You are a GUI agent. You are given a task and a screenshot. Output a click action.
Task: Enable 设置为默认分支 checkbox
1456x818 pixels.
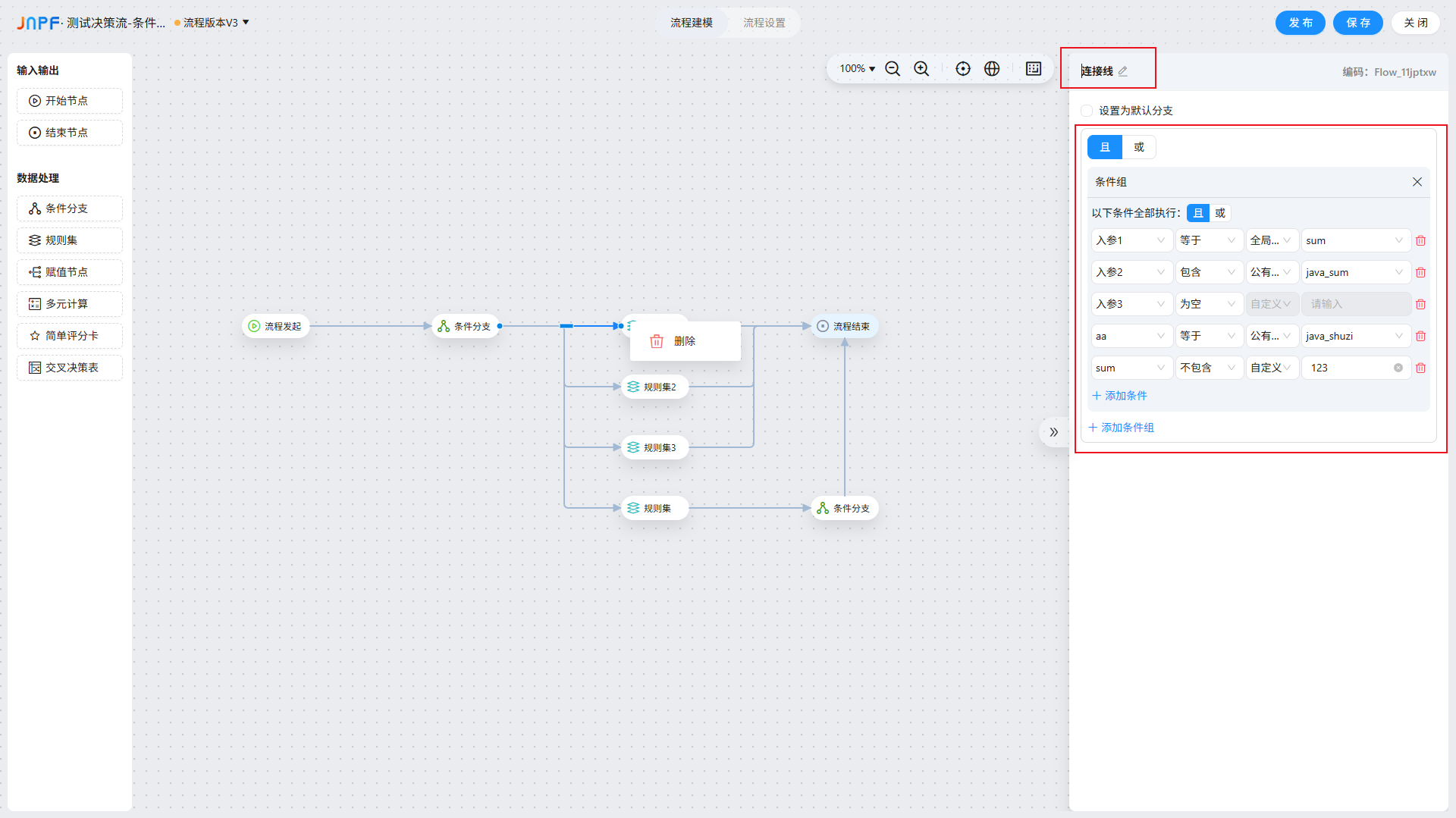tap(1087, 111)
